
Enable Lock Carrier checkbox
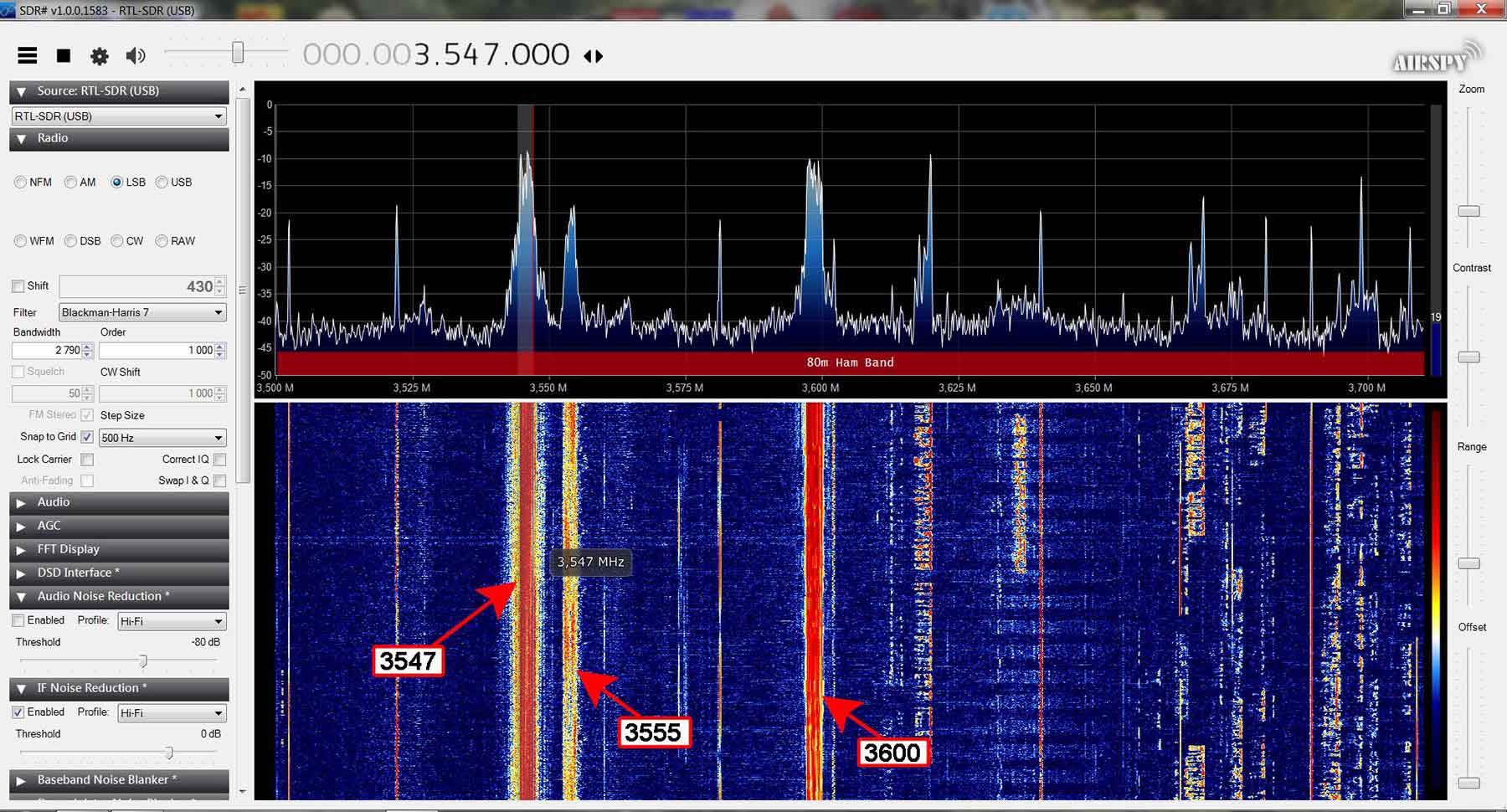[87, 460]
